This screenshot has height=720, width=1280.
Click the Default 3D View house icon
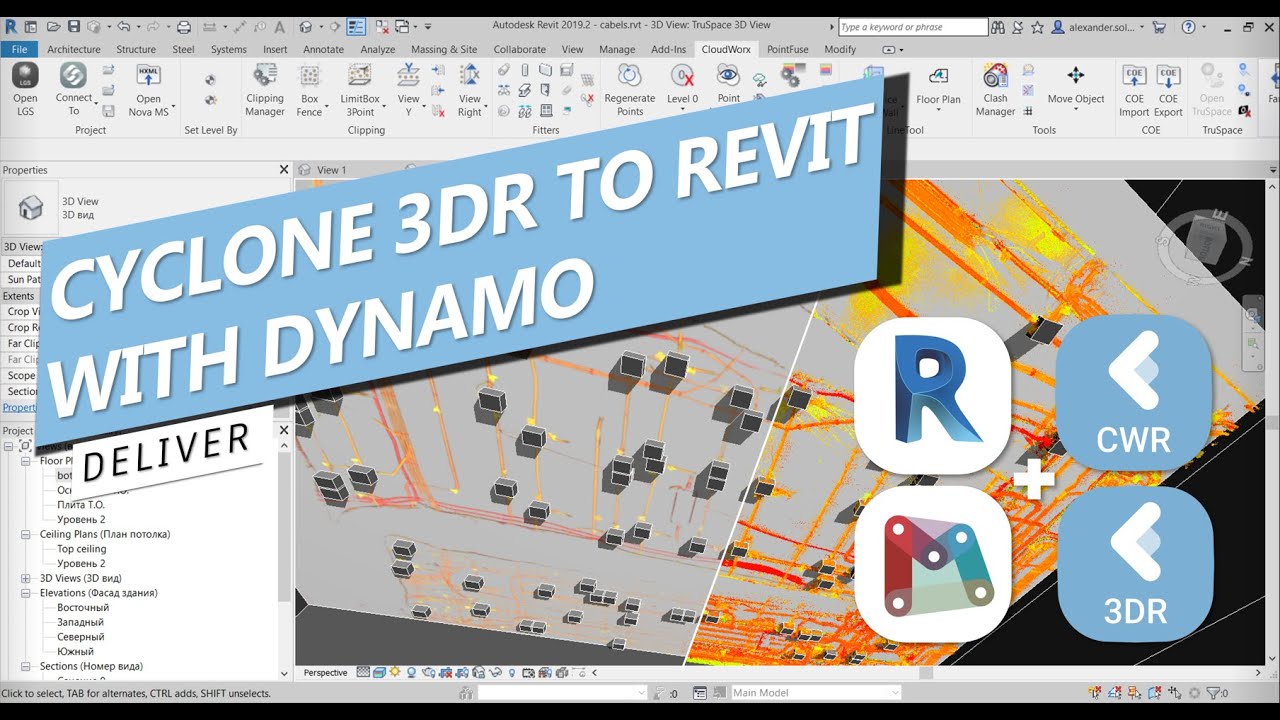(x=305, y=26)
